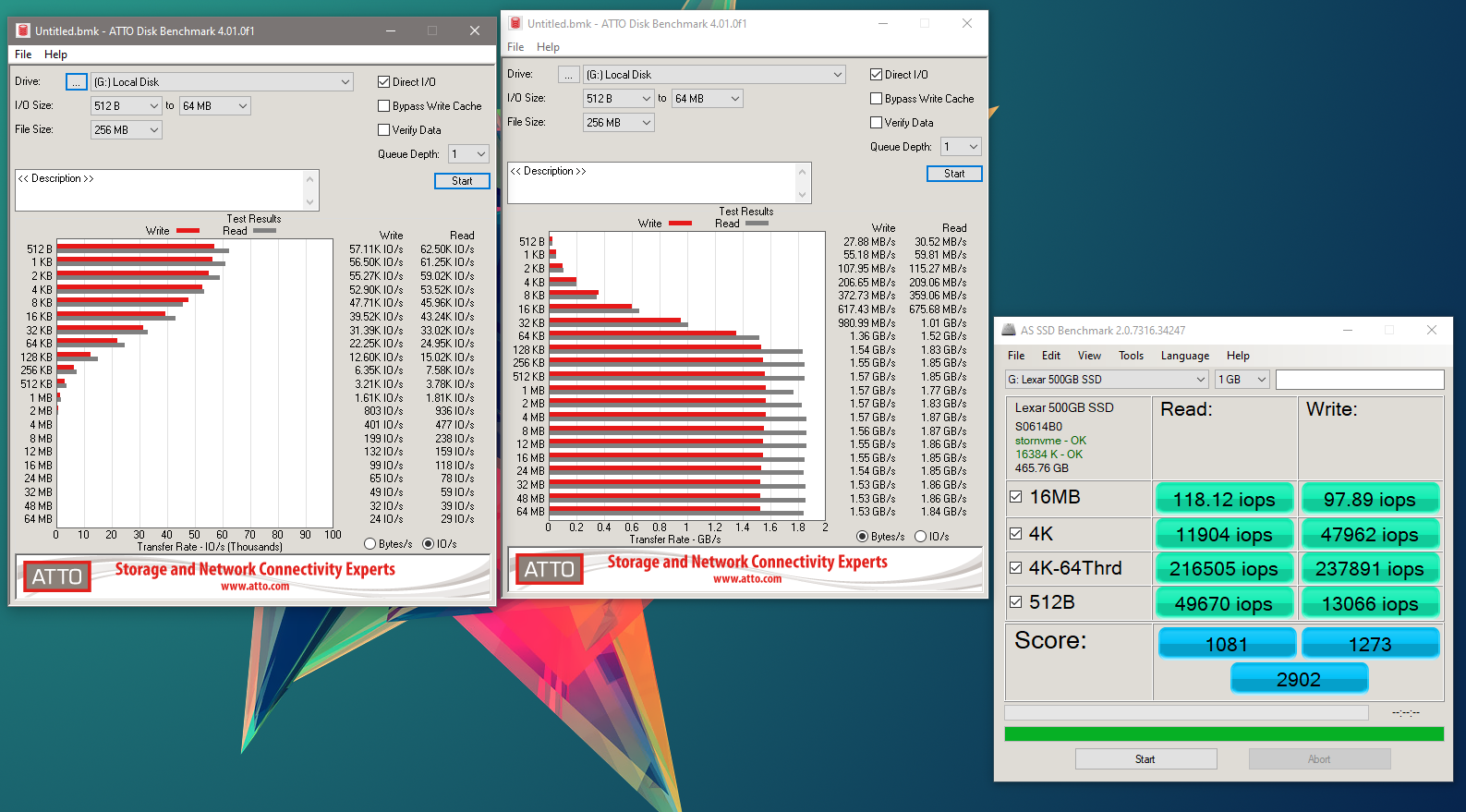Click the 216505 iops 4K-64Thrd read result
The image size is (1466, 812).
coord(1224,569)
